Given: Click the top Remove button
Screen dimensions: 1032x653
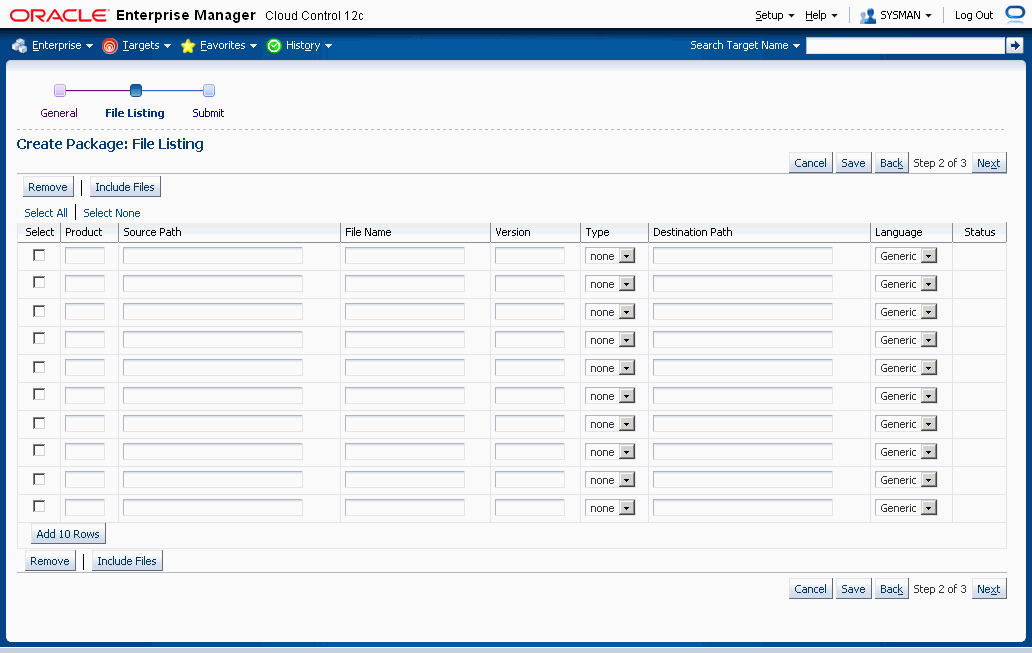Looking at the screenshot, I should pyautogui.click(x=48, y=187).
